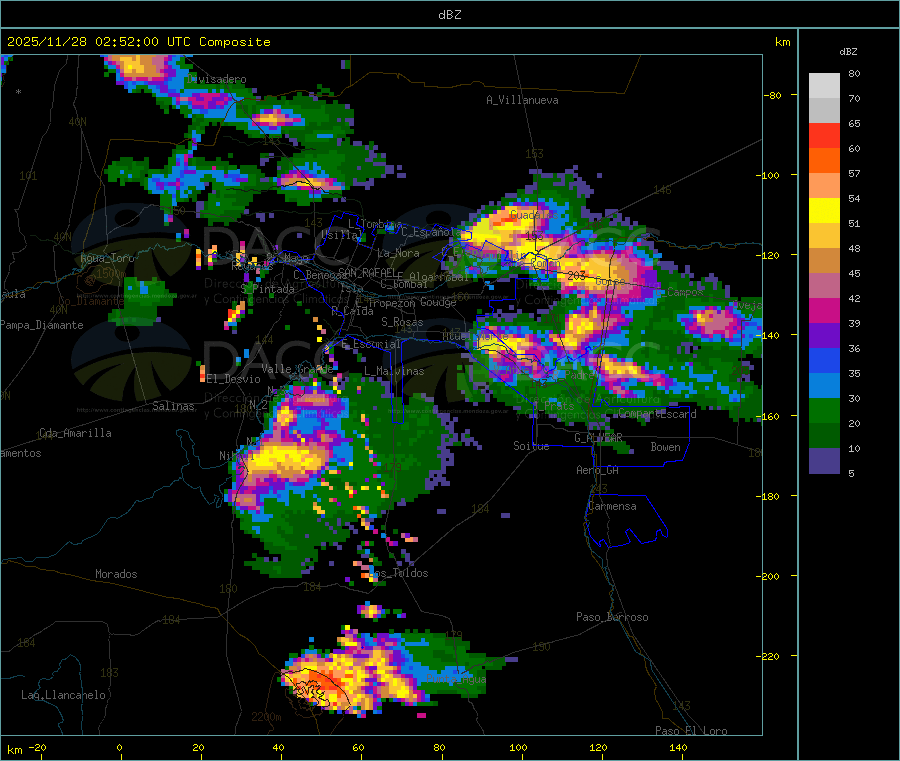Click the route number 190 label
Viewport: 900px width, 761px height.
point(541,647)
